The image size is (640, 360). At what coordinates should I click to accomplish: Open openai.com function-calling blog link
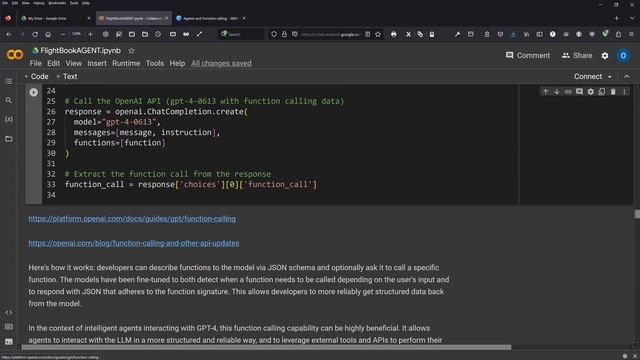point(134,243)
